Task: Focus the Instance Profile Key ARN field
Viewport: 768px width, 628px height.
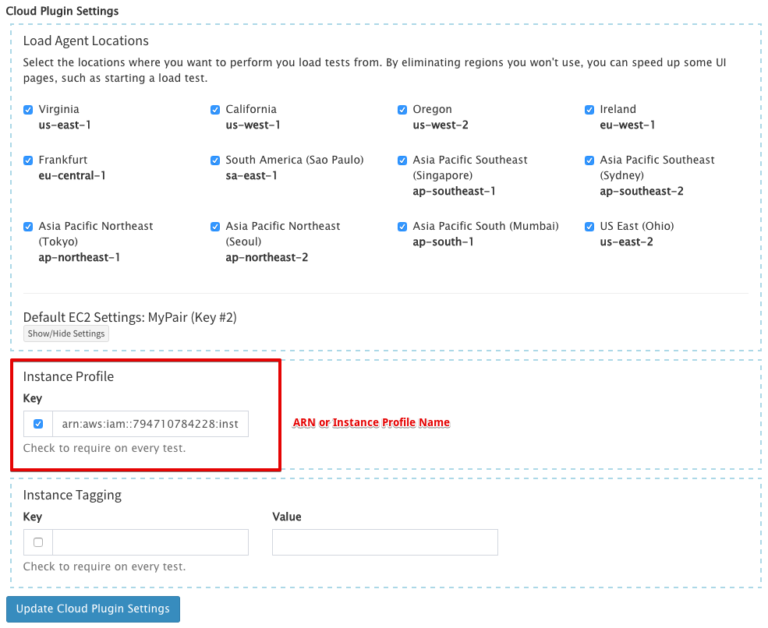Action: [150, 424]
